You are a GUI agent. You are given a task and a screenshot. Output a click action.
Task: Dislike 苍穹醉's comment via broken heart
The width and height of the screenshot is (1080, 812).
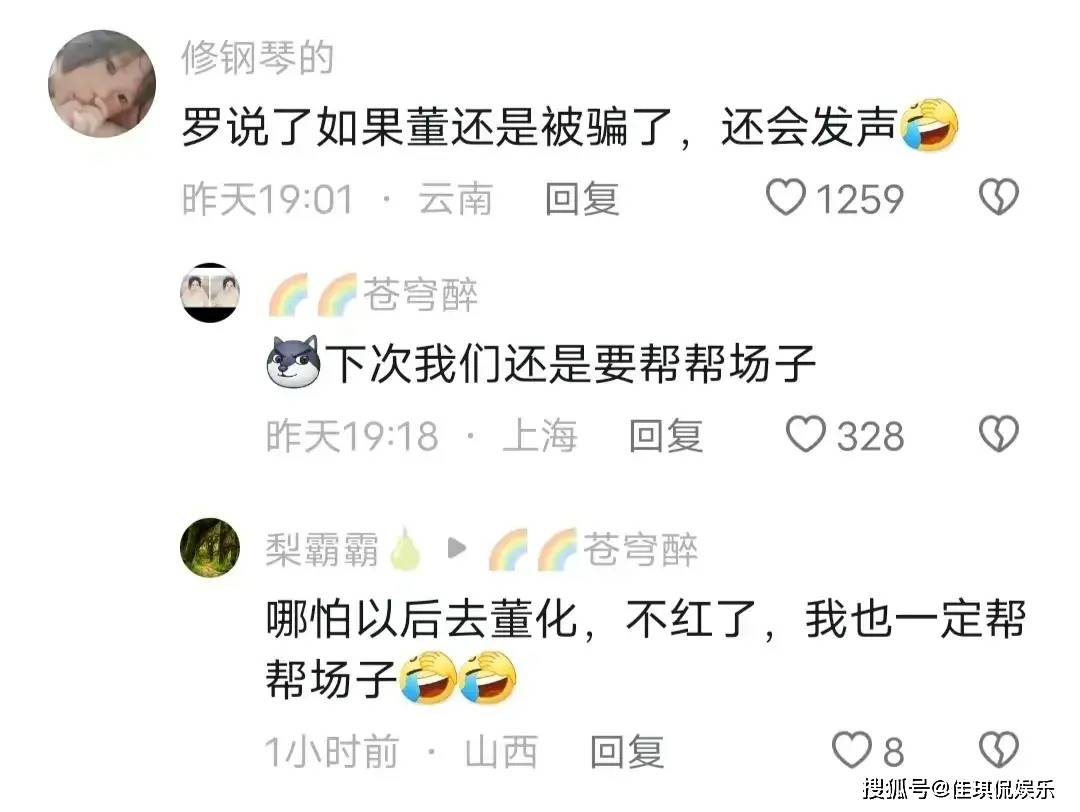point(999,434)
